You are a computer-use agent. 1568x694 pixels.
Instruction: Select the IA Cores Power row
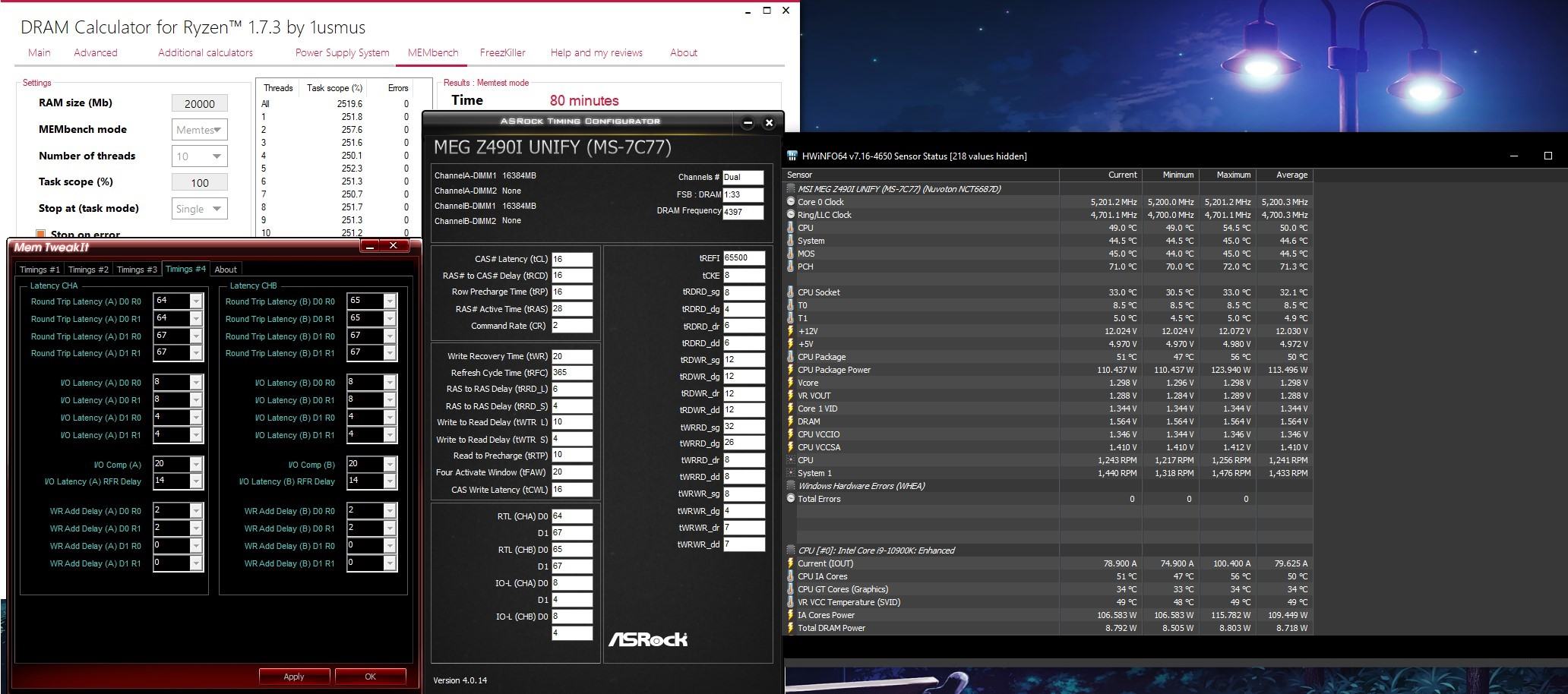point(1048,615)
